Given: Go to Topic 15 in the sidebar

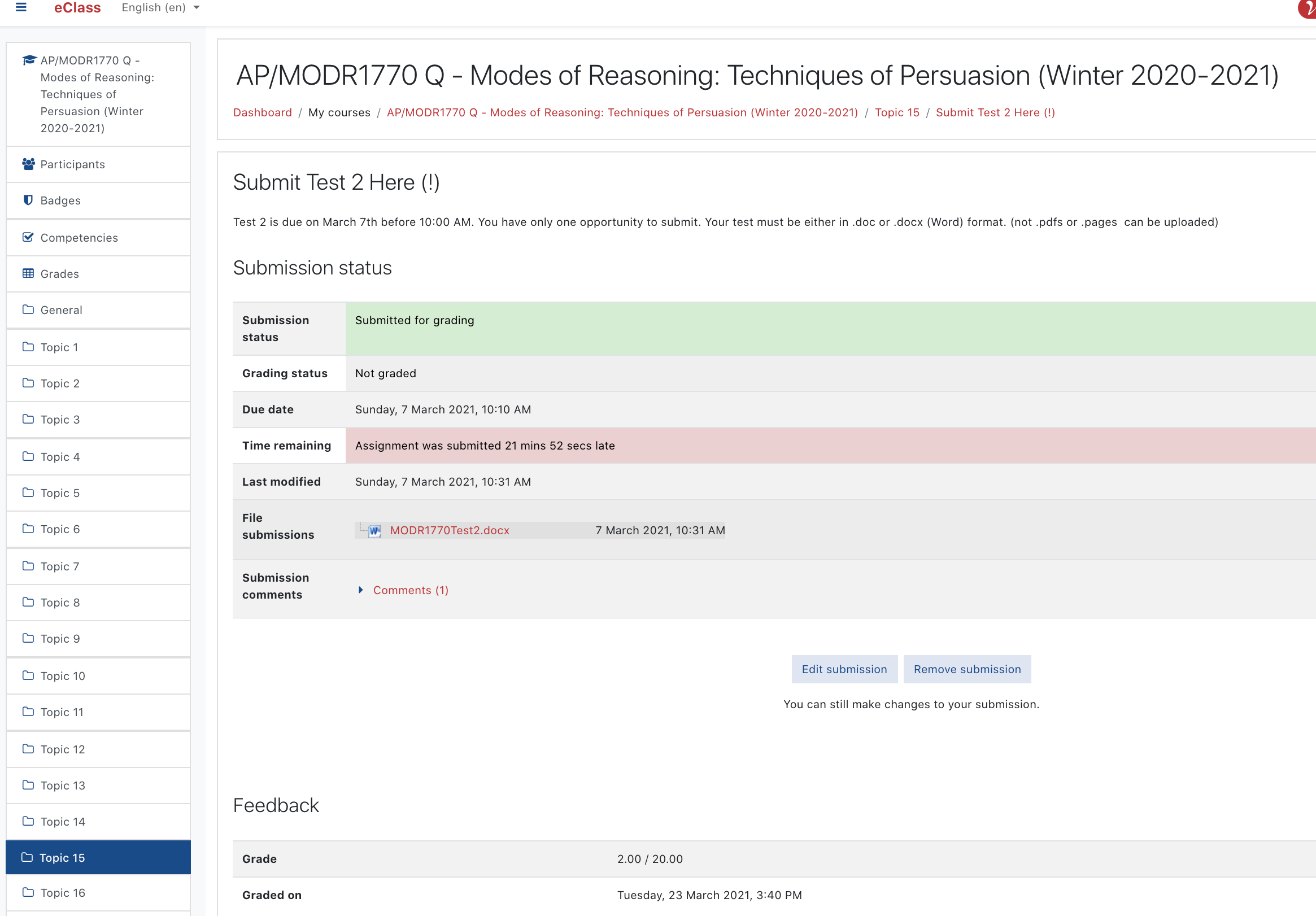Looking at the screenshot, I should click(98, 857).
